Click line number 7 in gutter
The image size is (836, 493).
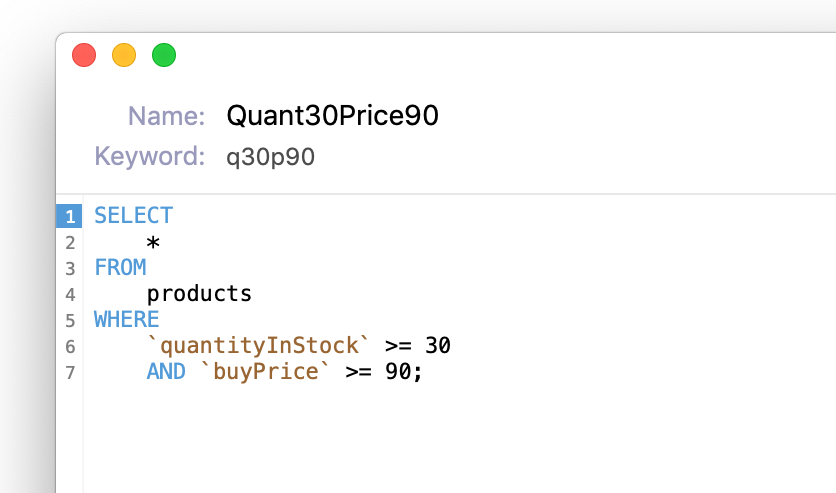tap(70, 373)
